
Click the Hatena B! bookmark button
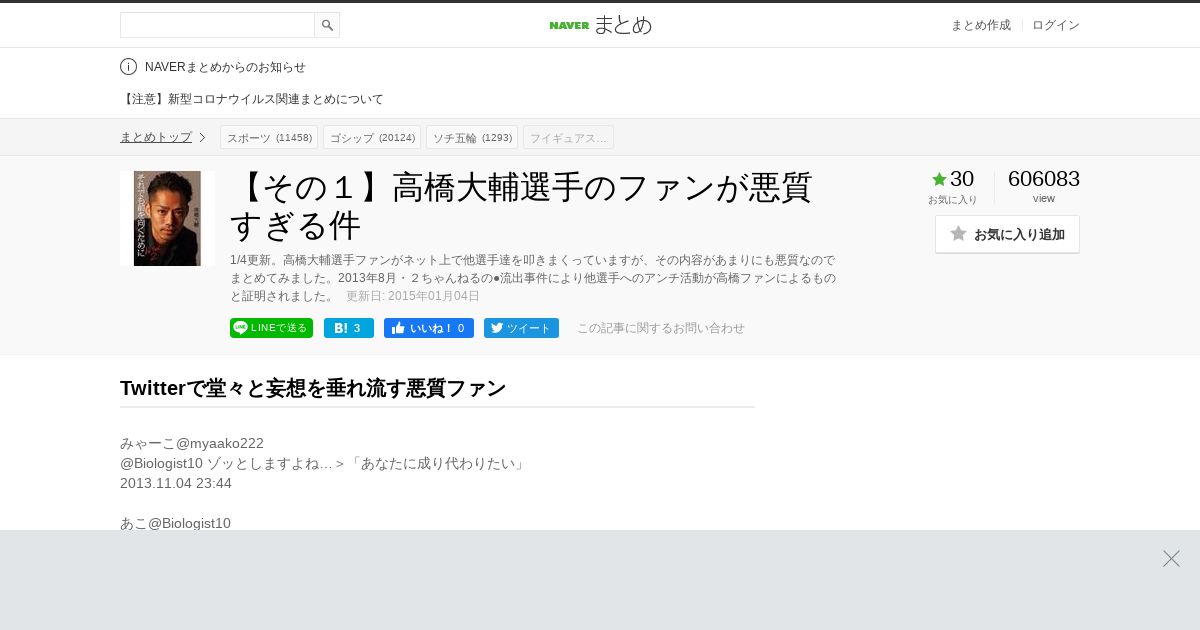(x=349, y=328)
